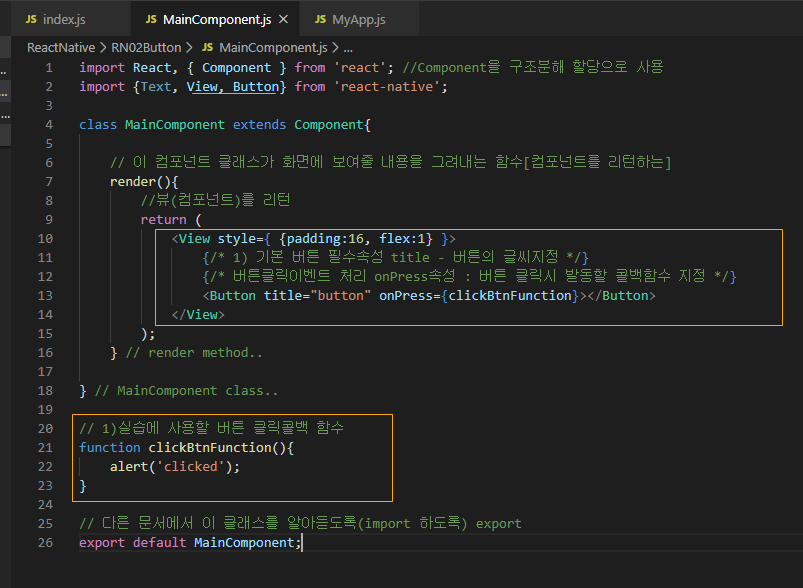Click 'View' in the react-native import

point(202,87)
